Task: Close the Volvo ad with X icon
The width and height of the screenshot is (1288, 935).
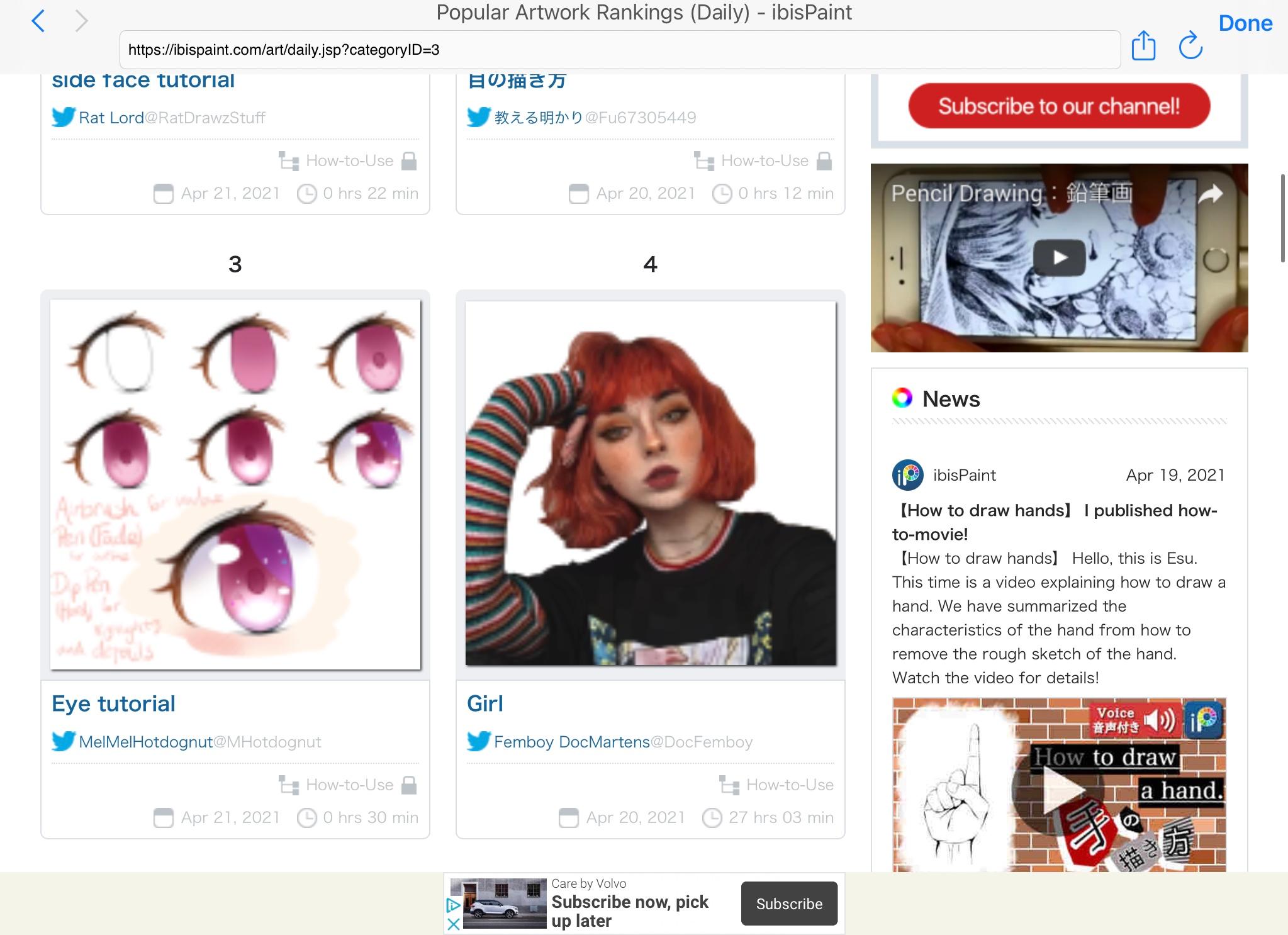Action: pyautogui.click(x=452, y=924)
